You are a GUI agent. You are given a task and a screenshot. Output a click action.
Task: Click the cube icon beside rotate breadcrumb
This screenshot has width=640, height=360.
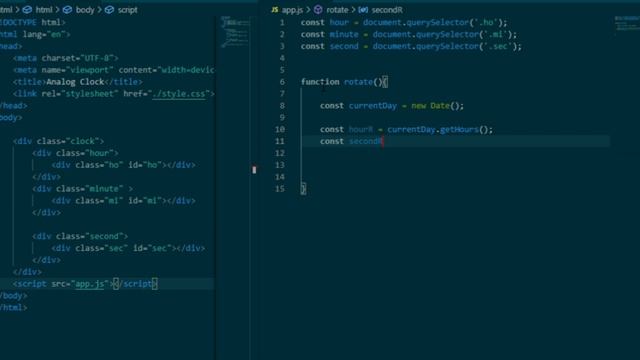318,10
